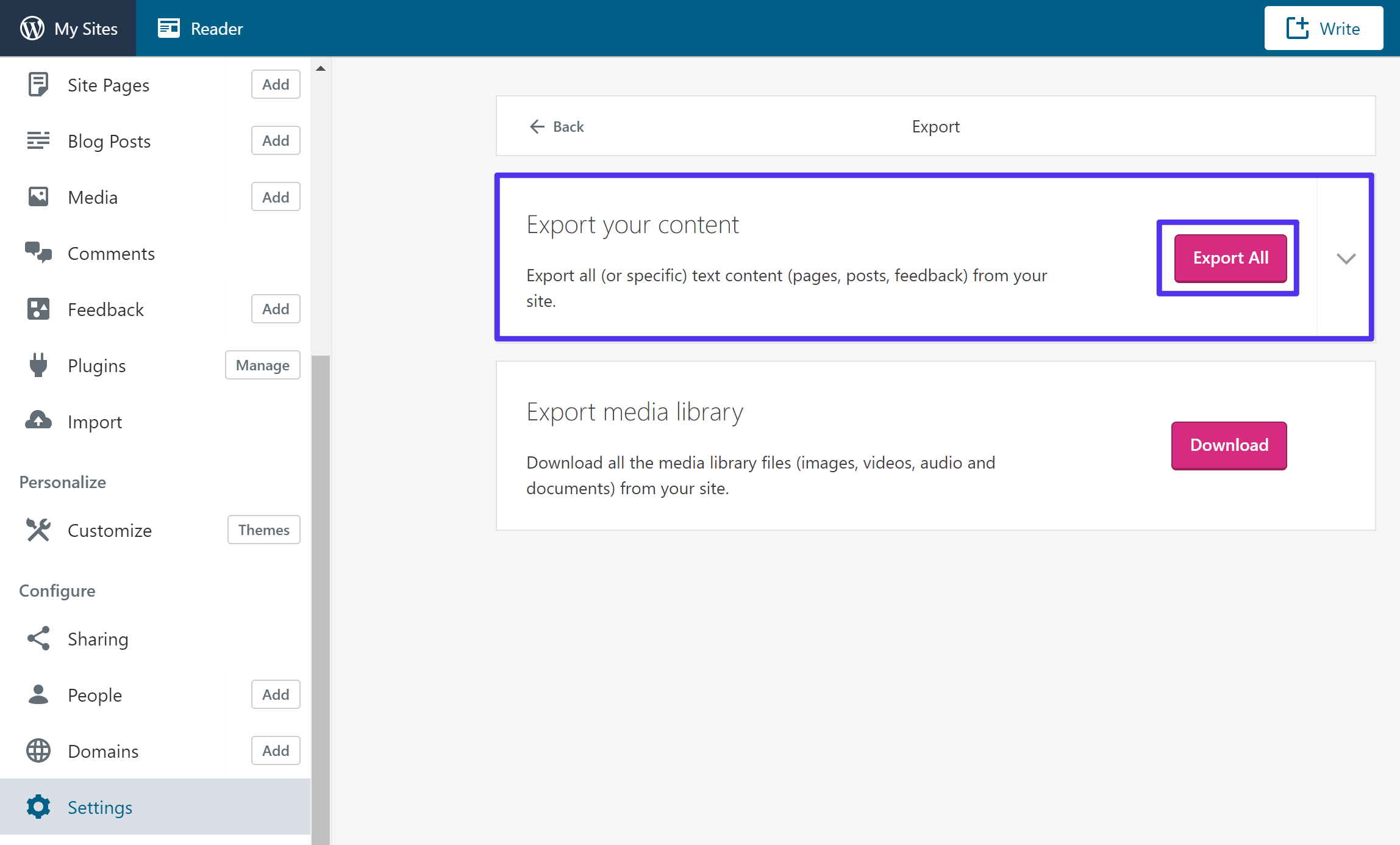Click the Import icon in sidebar
This screenshot has height=845, width=1400.
pyautogui.click(x=37, y=421)
